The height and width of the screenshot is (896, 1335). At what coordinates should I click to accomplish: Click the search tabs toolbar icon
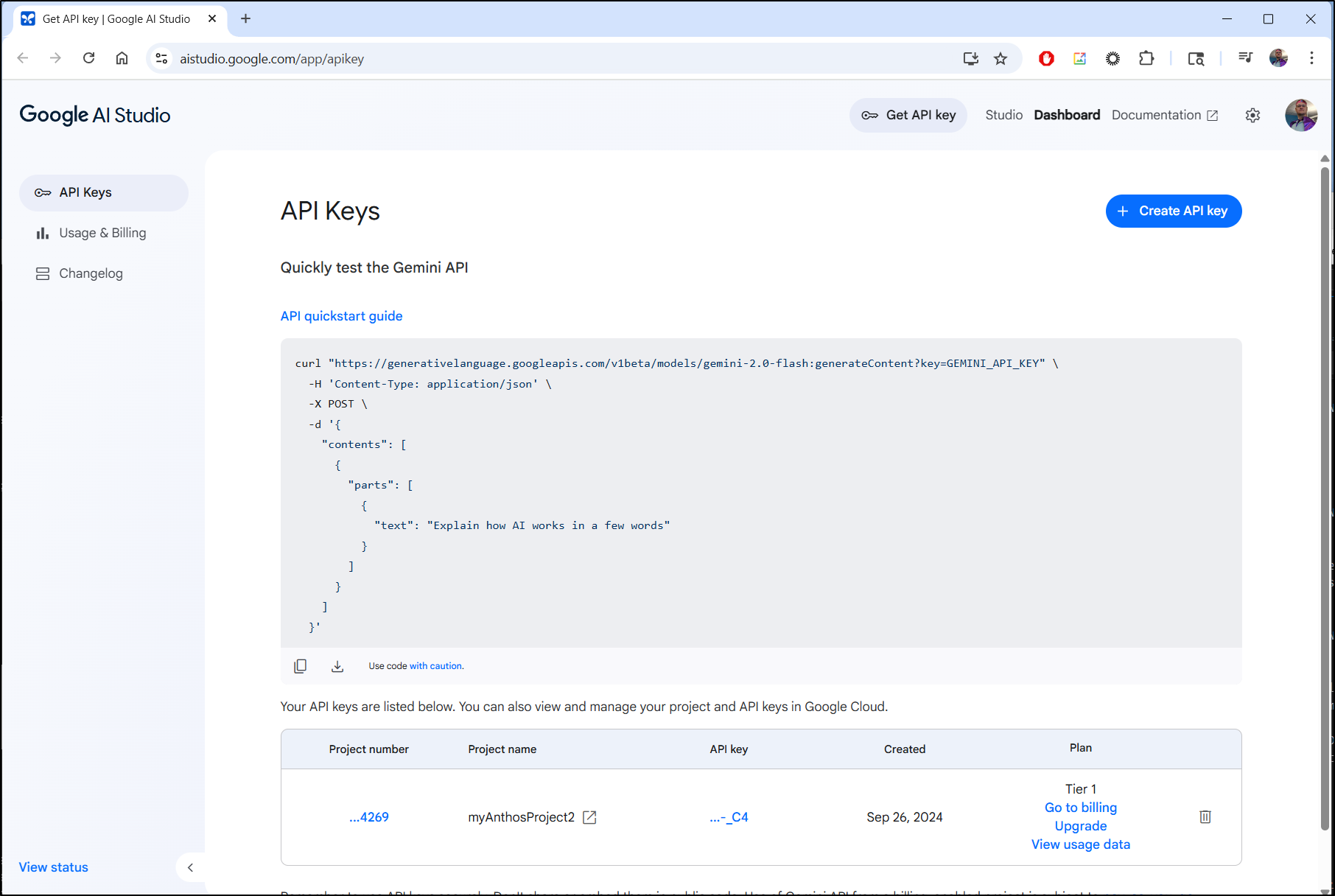[1196, 58]
